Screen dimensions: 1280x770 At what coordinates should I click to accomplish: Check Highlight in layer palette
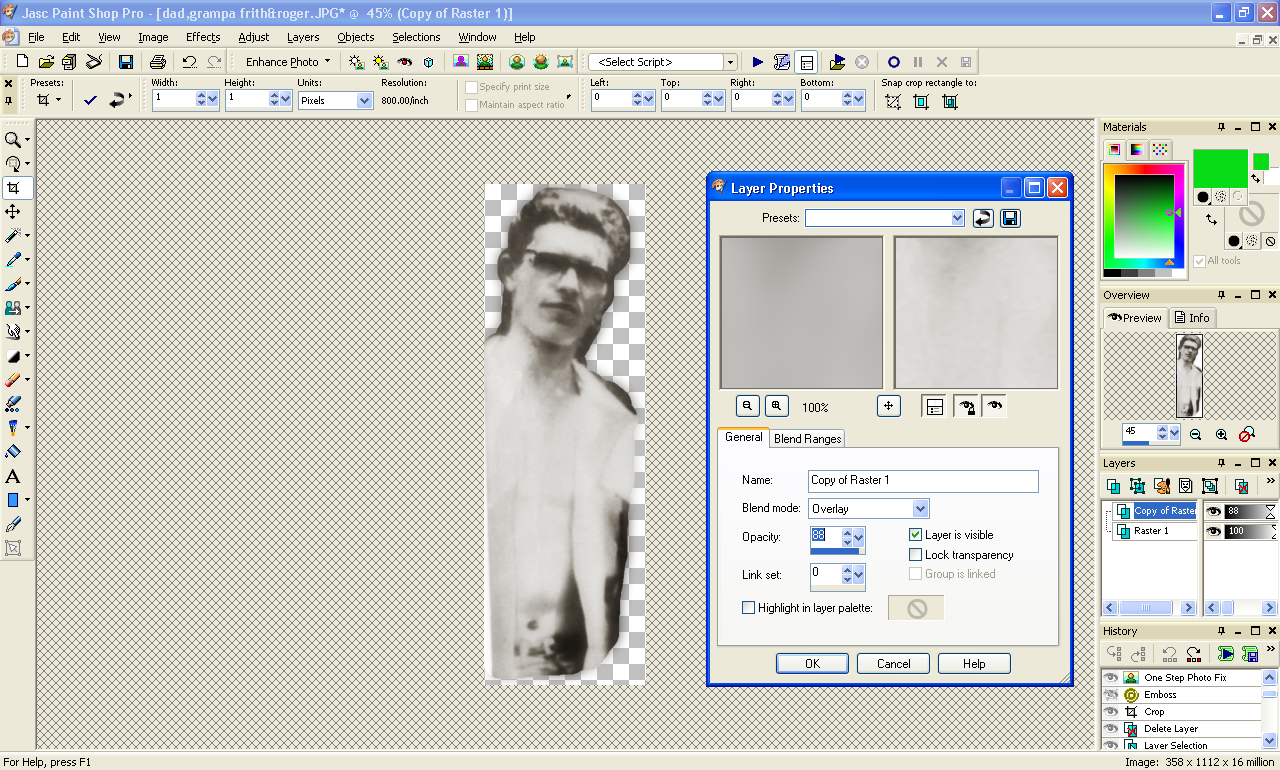tap(748, 607)
